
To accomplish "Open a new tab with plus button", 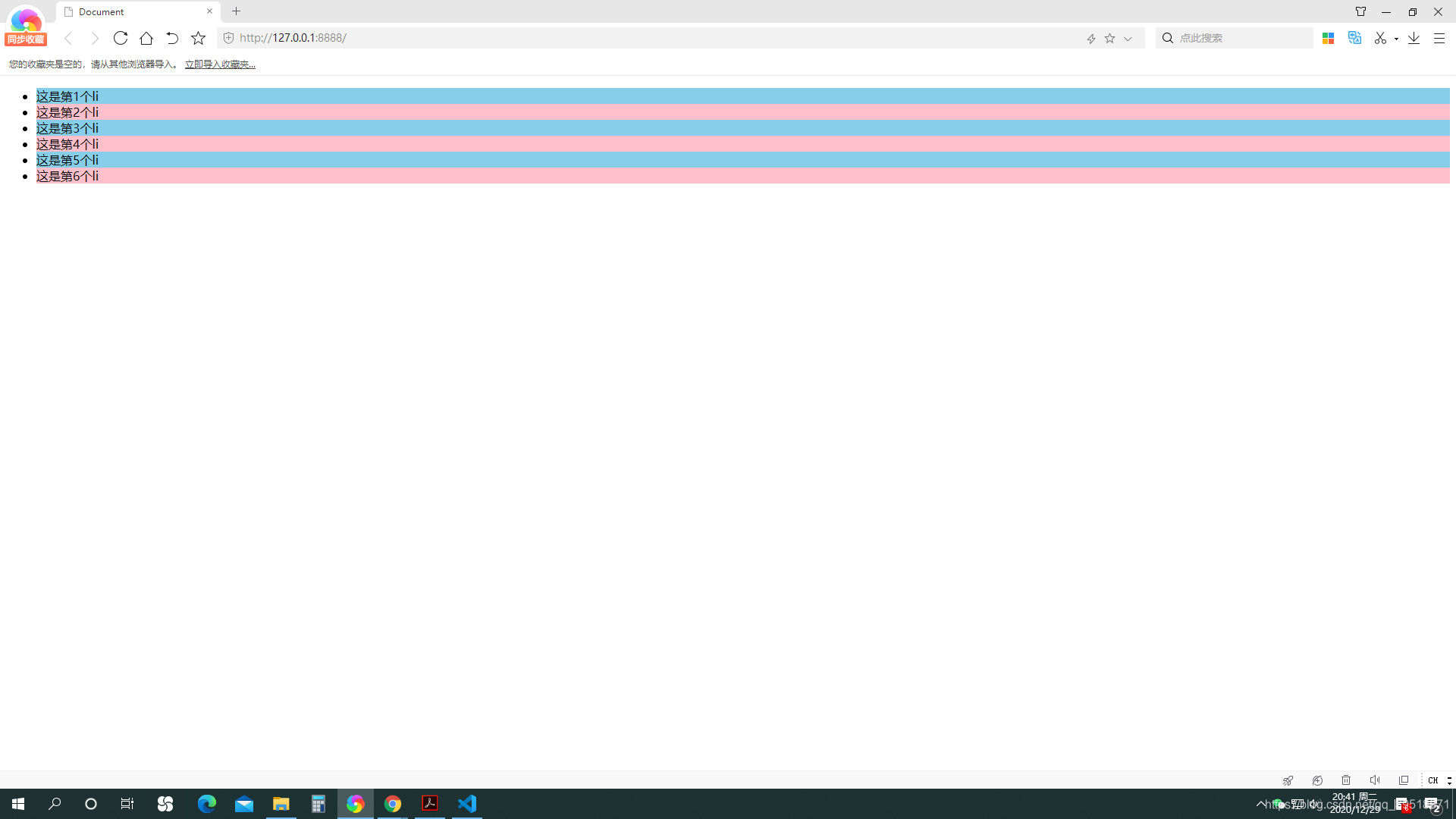I will tap(236, 11).
